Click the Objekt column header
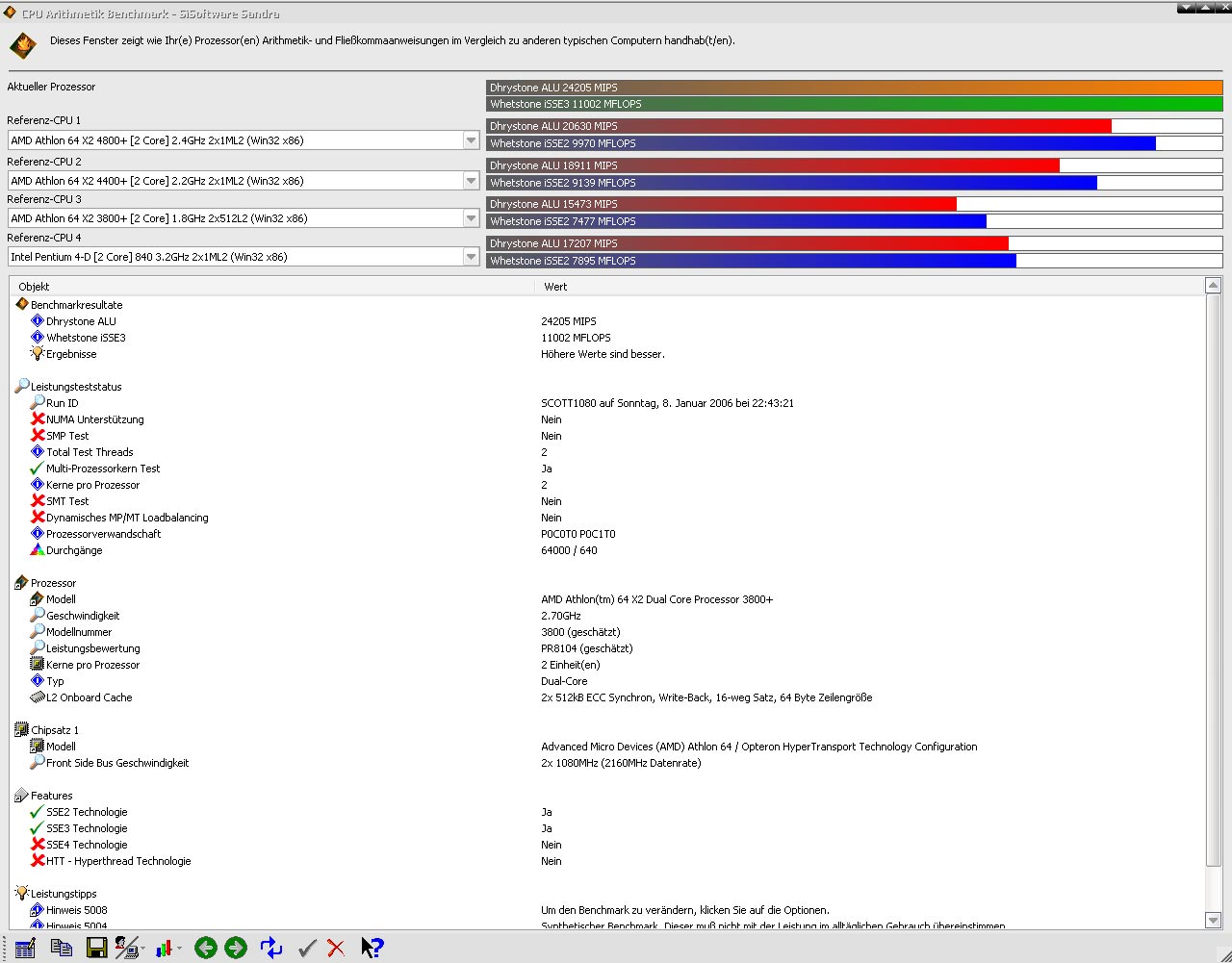 pos(271,287)
